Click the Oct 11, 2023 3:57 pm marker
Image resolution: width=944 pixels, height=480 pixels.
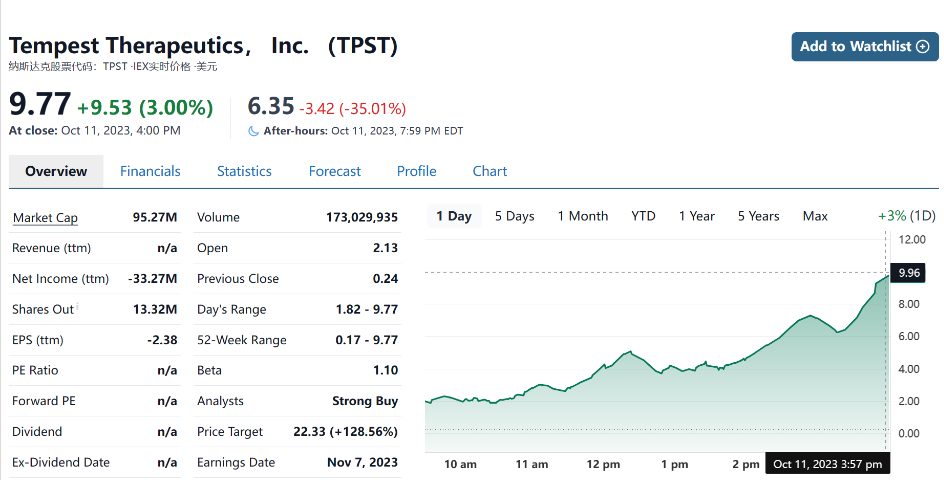(x=827, y=464)
